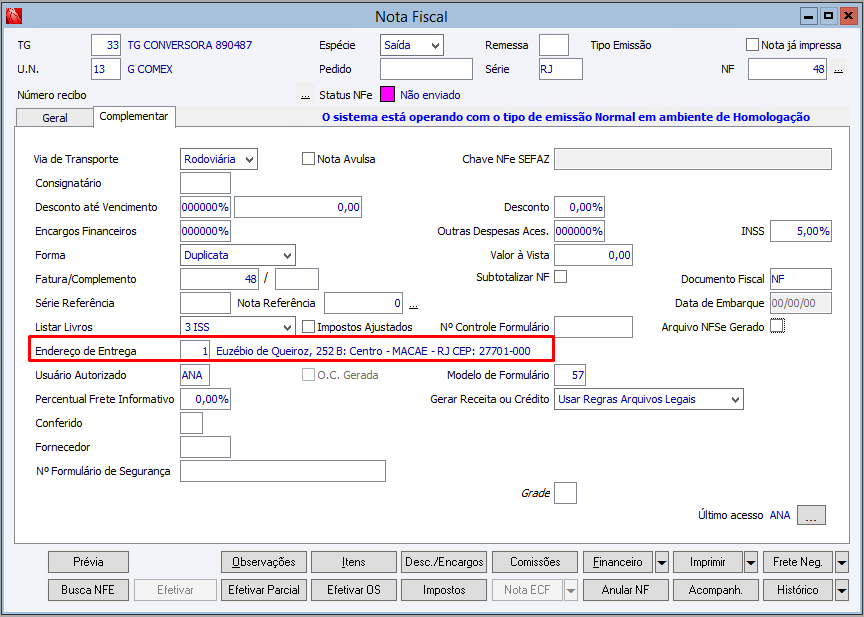Click the TG code field showing 33
Image resolution: width=864 pixels, height=617 pixels.
click(x=106, y=45)
